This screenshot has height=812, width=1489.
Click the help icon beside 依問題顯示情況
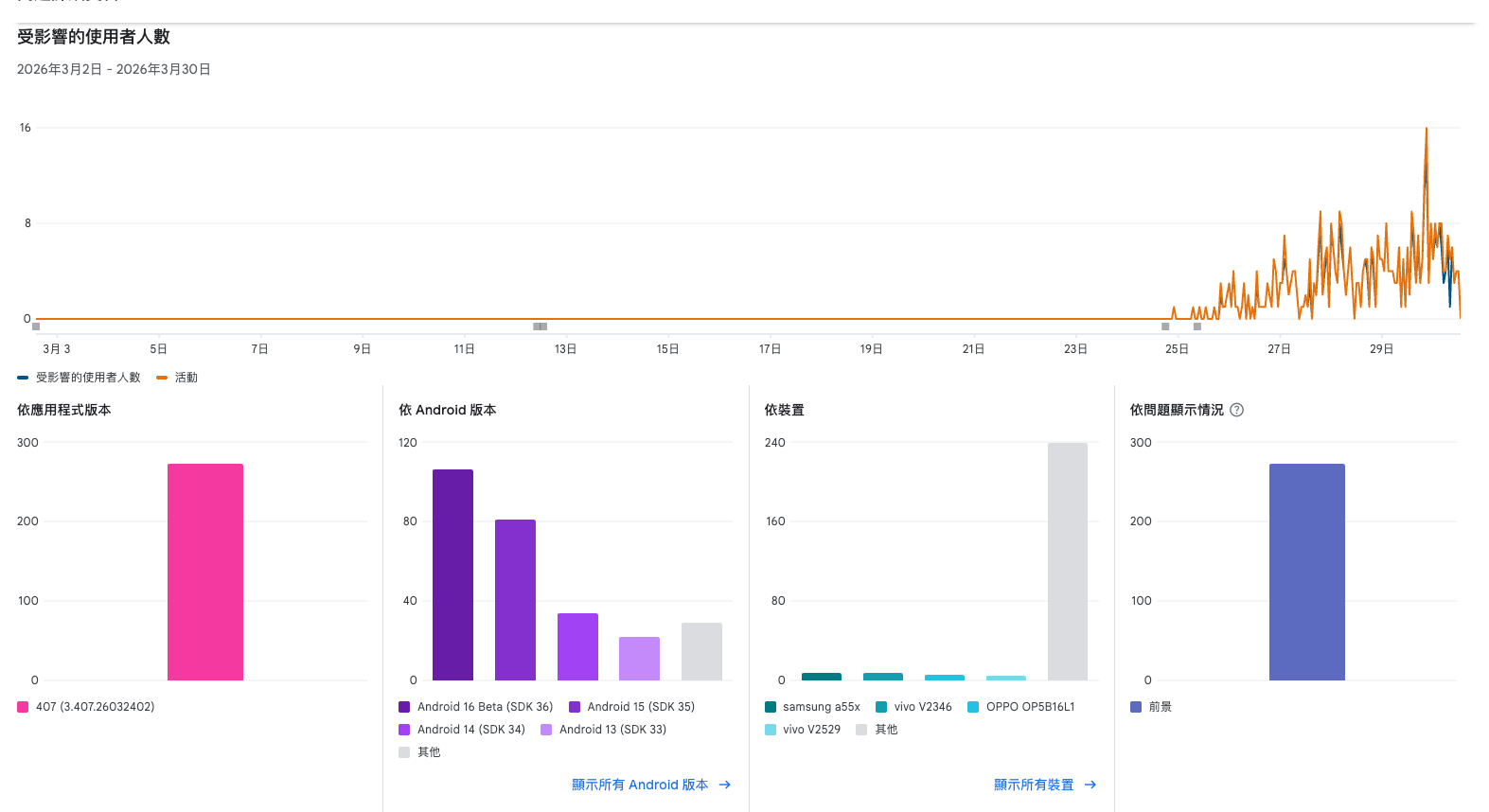click(x=1236, y=410)
